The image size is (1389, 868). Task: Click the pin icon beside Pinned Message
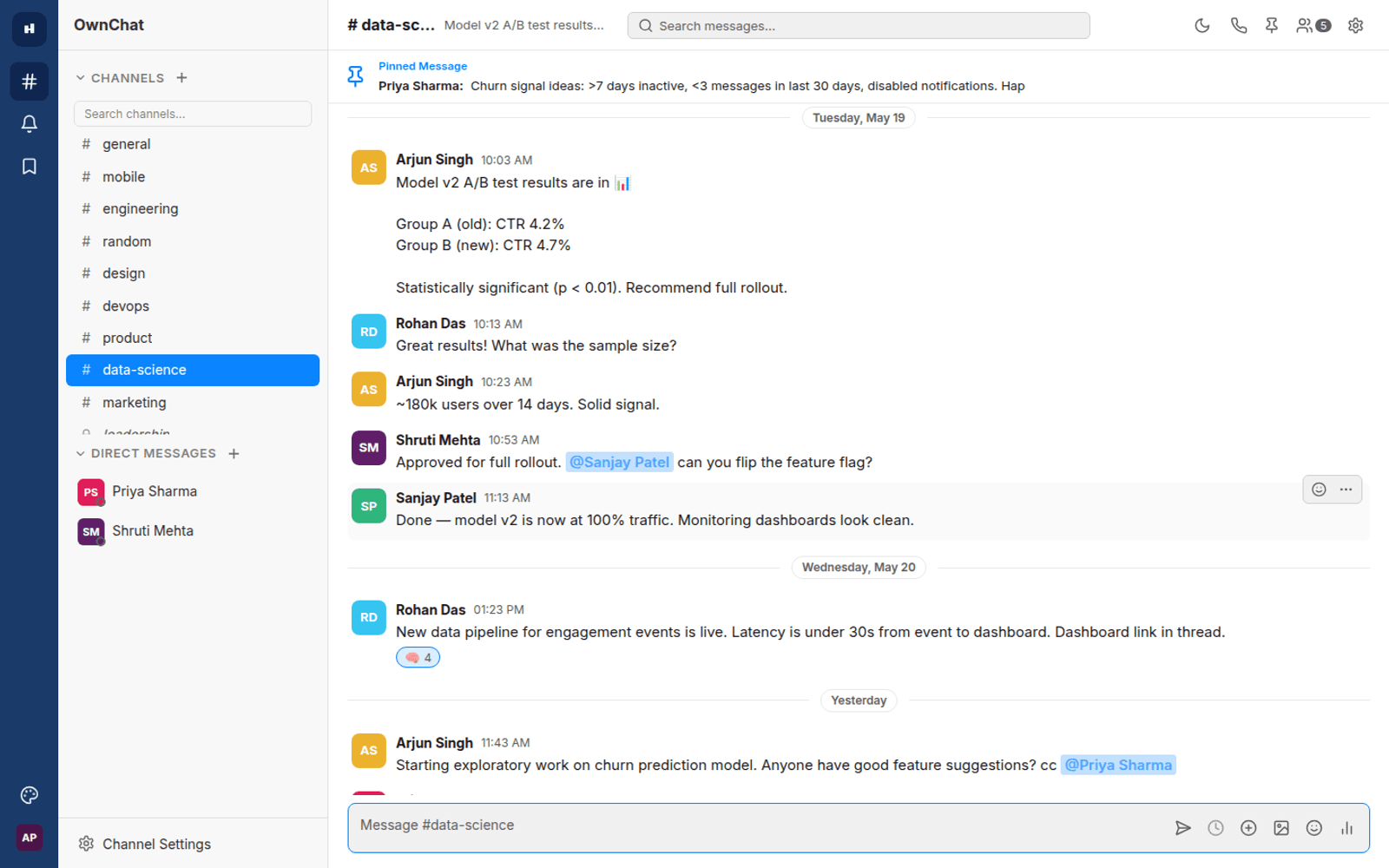[x=355, y=76]
